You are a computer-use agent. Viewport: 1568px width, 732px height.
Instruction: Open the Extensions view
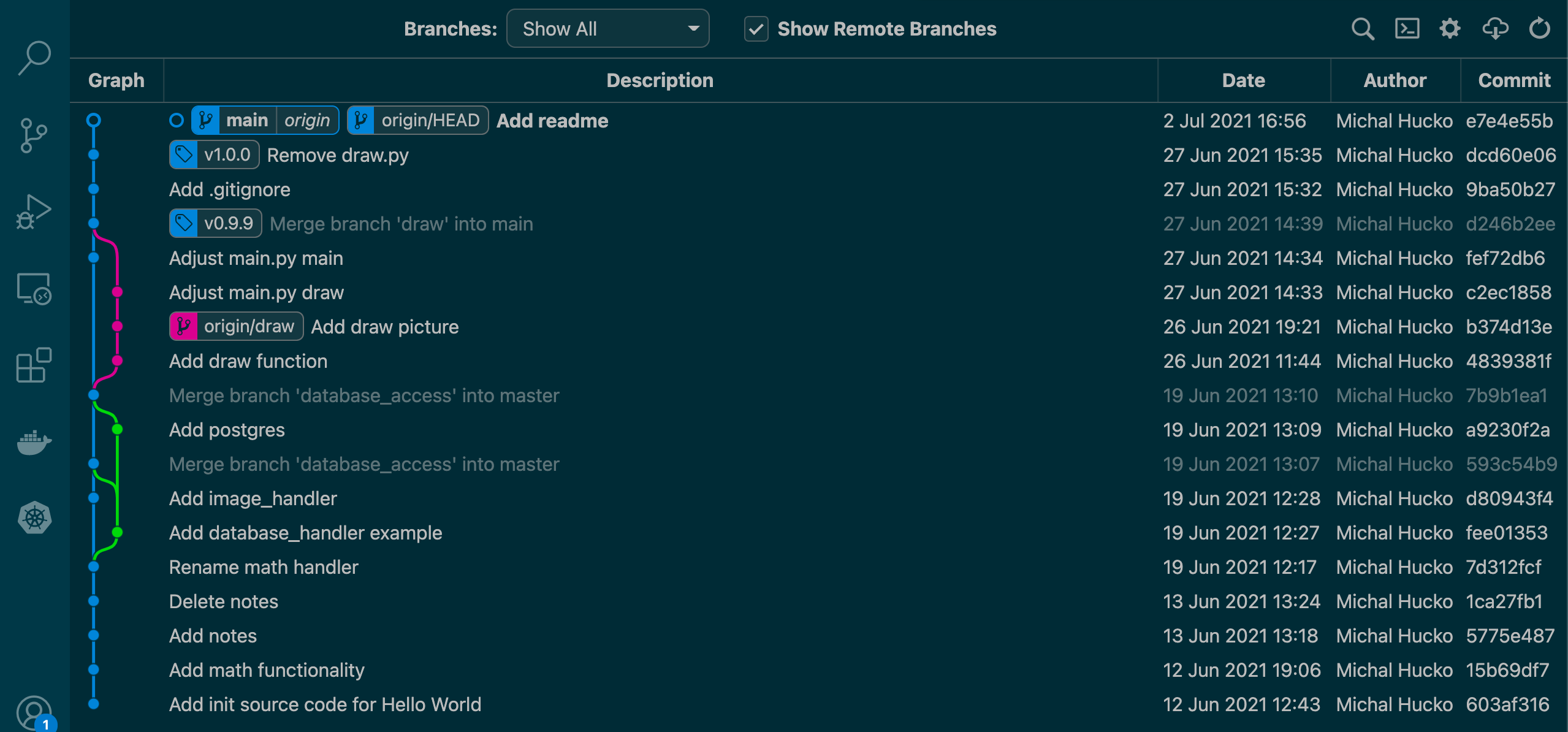tap(34, 365)
